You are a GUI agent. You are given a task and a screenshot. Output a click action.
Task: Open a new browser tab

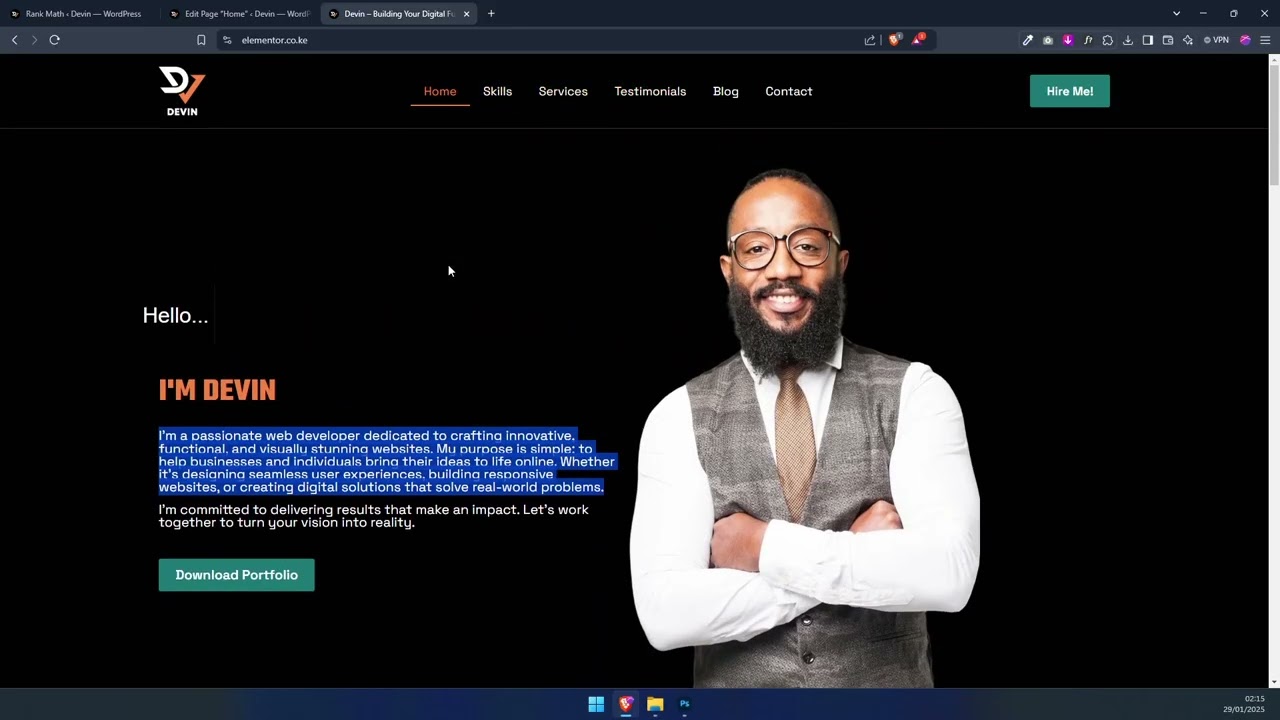coord(491,14)
